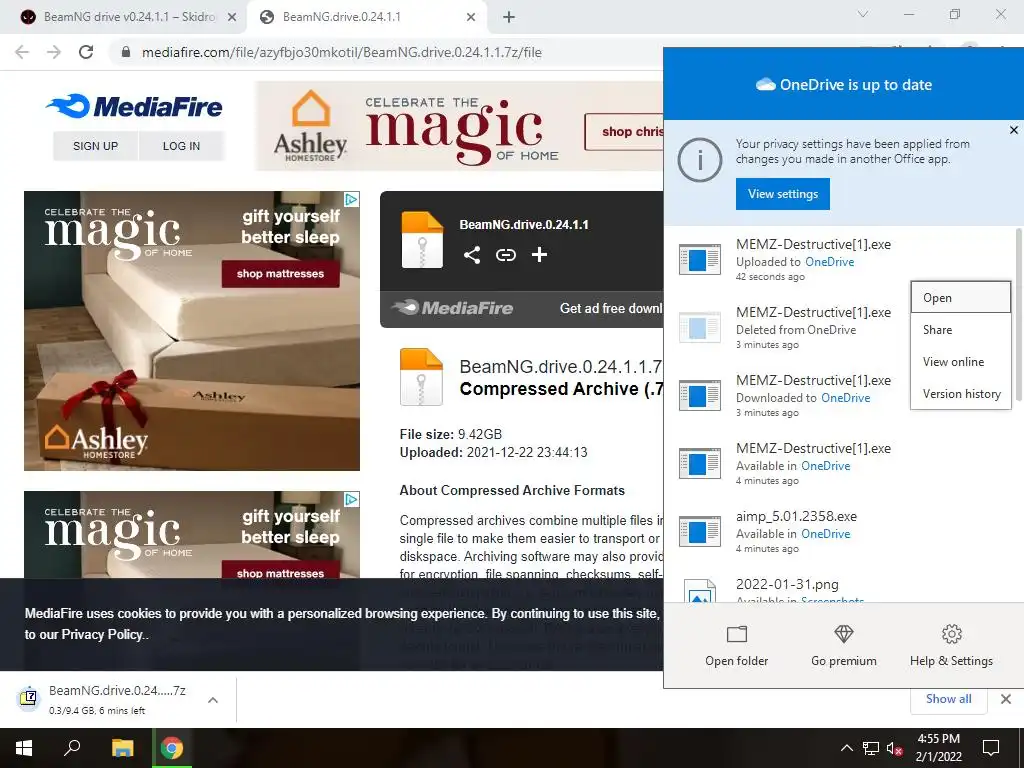The width and height of the screenshot is (1024, 768).
Task: Click the downloaded MEMZ-Destructive[1].exe file icon
Action: coord(699,395)
